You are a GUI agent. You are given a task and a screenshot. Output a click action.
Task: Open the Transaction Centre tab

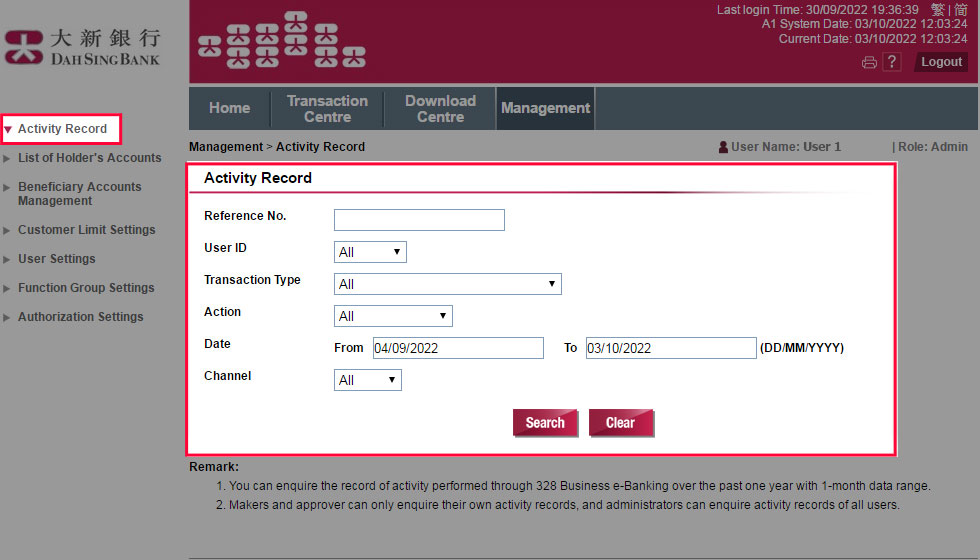click(x=327, y=108)
